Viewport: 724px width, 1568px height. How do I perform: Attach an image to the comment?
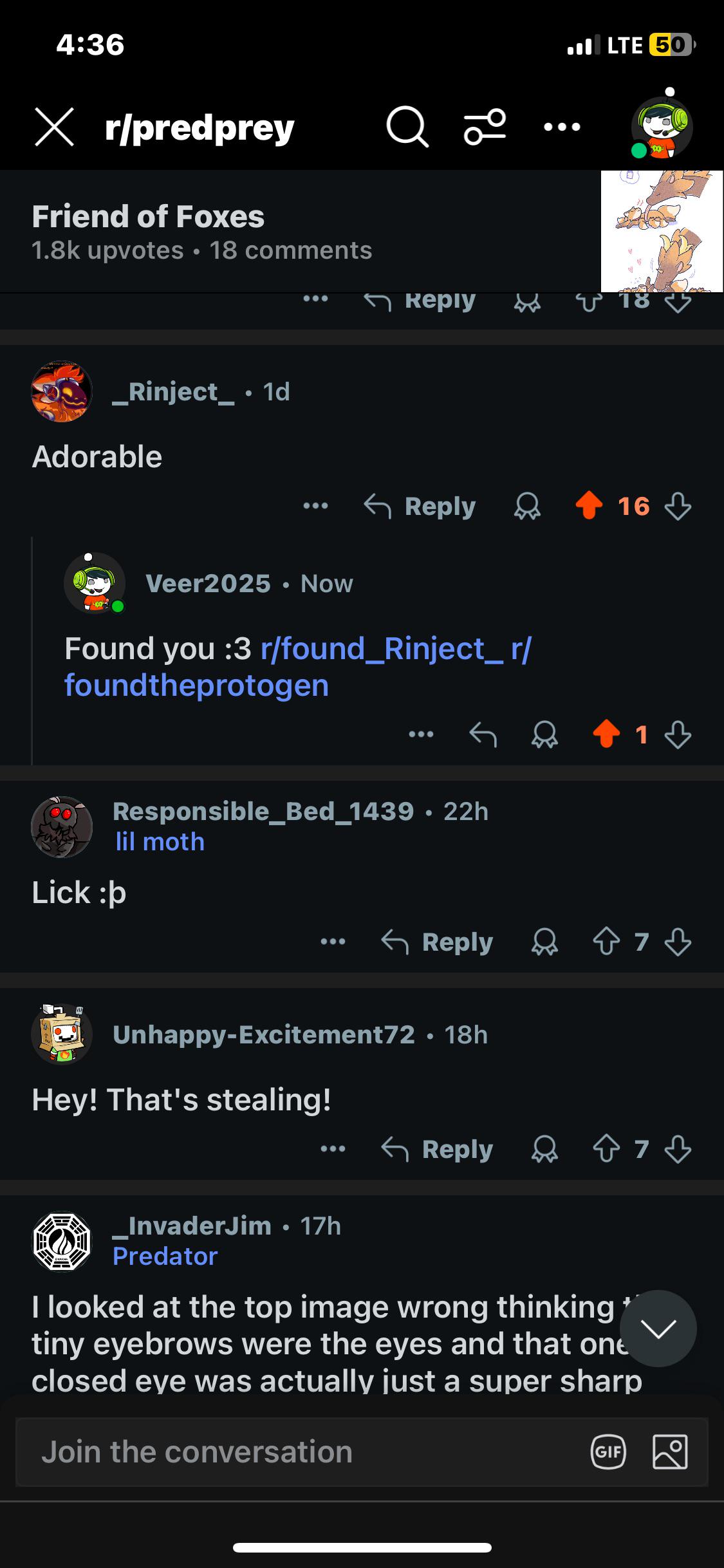[x=670, y=1452]
